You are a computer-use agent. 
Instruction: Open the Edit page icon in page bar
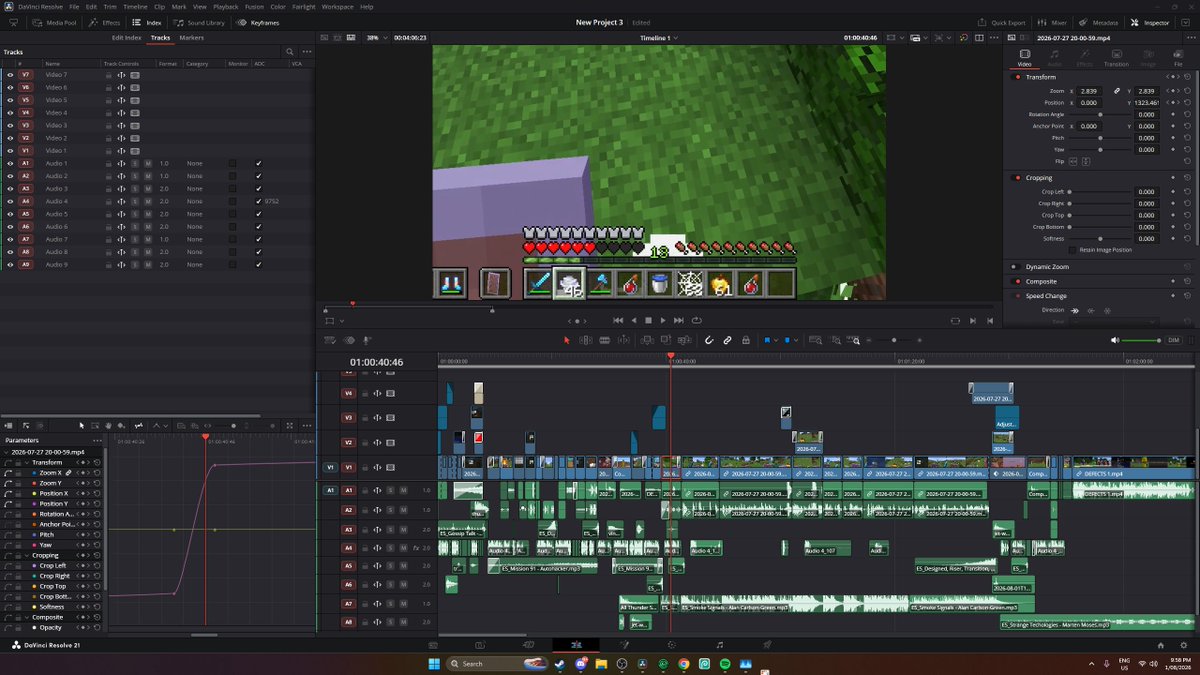pyautogui.click(x=575, y=645)
